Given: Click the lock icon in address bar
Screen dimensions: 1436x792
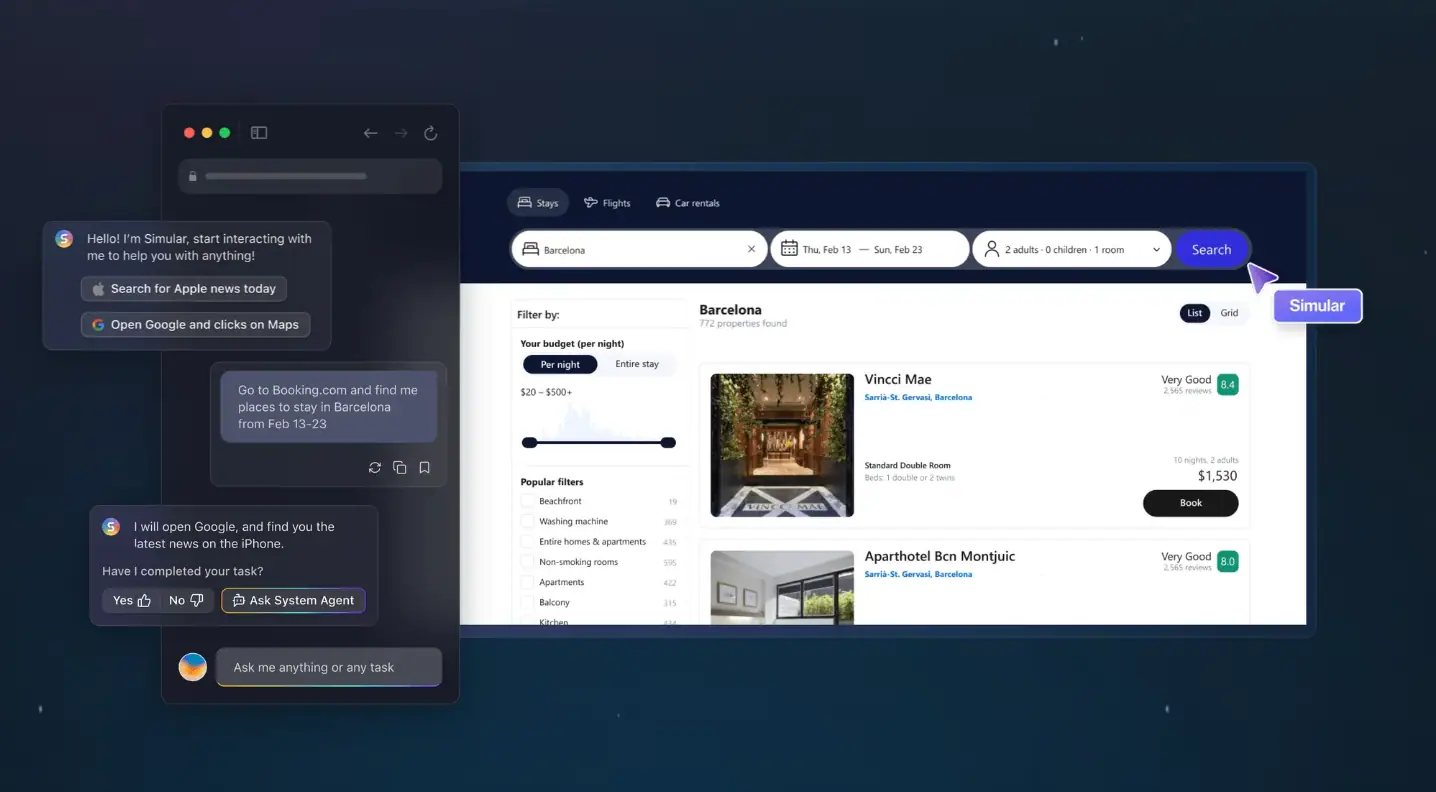Looking at the screenshot, I should 193,176.
